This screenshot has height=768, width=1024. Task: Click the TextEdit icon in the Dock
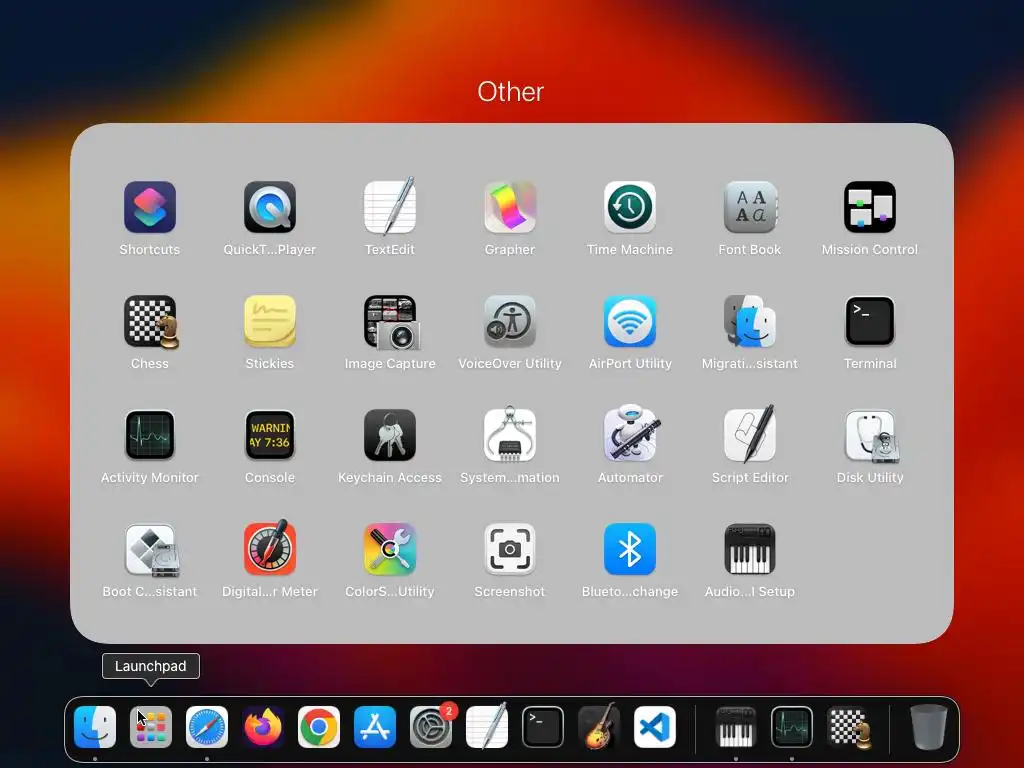[487, 726]
